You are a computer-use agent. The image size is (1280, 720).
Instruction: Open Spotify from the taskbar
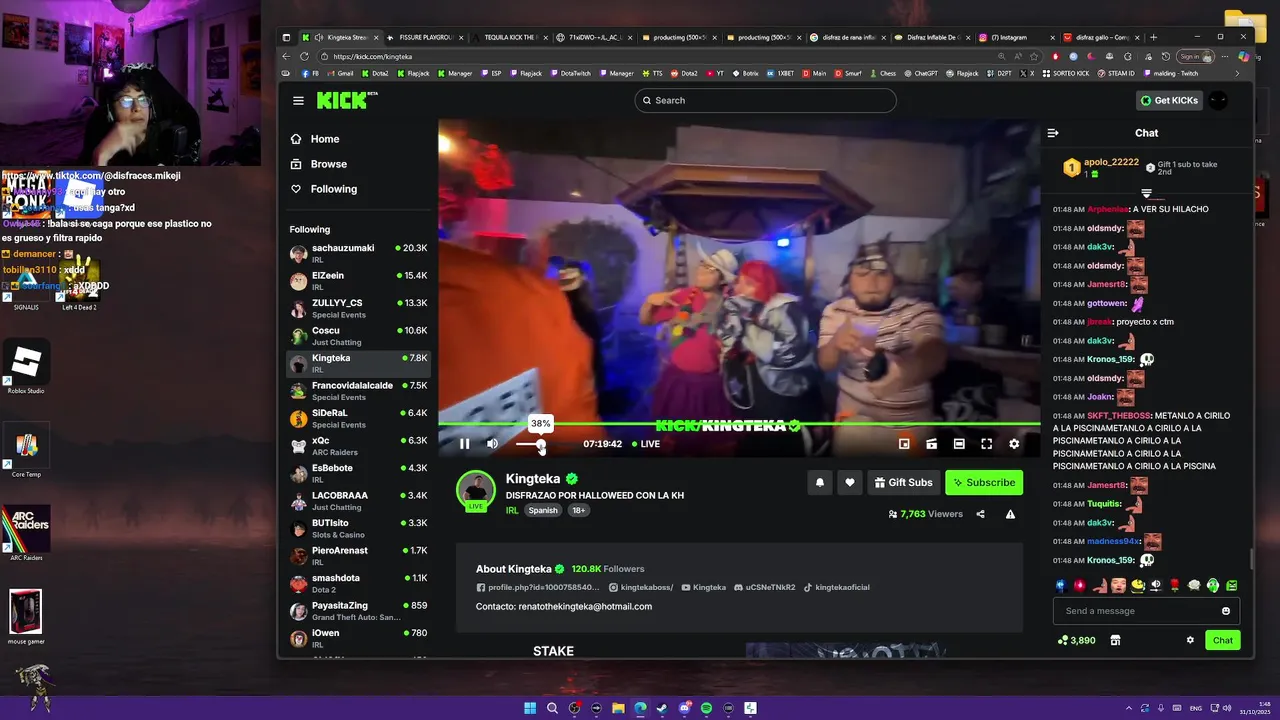706,708
